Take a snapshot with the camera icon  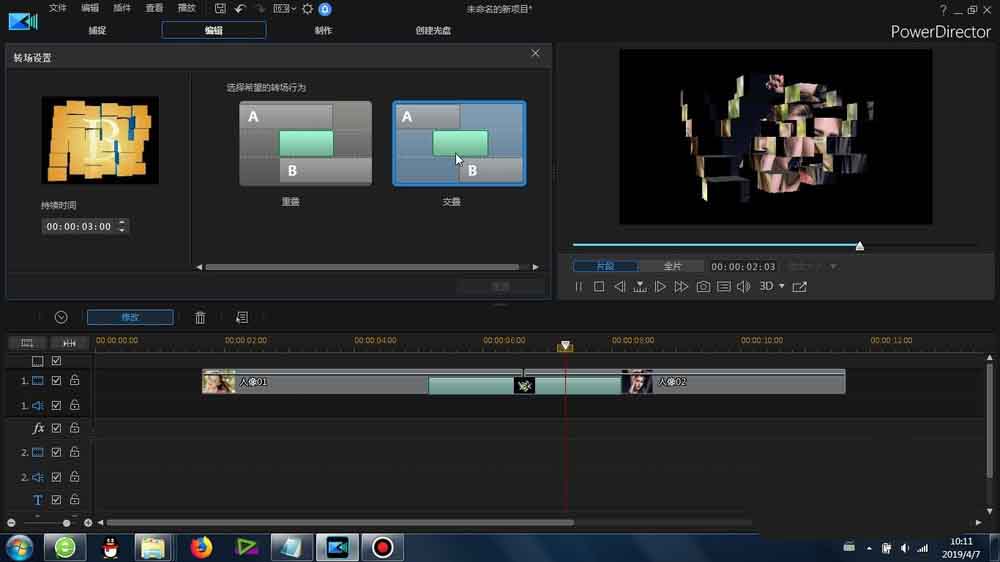[703, 286]
